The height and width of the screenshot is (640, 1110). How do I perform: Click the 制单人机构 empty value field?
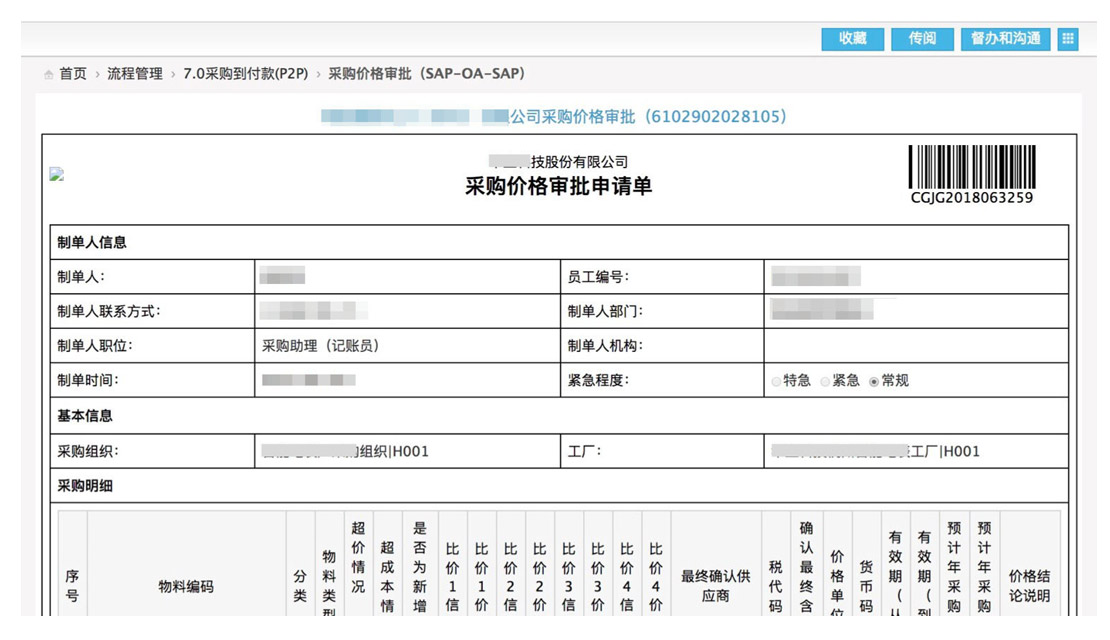915,346
